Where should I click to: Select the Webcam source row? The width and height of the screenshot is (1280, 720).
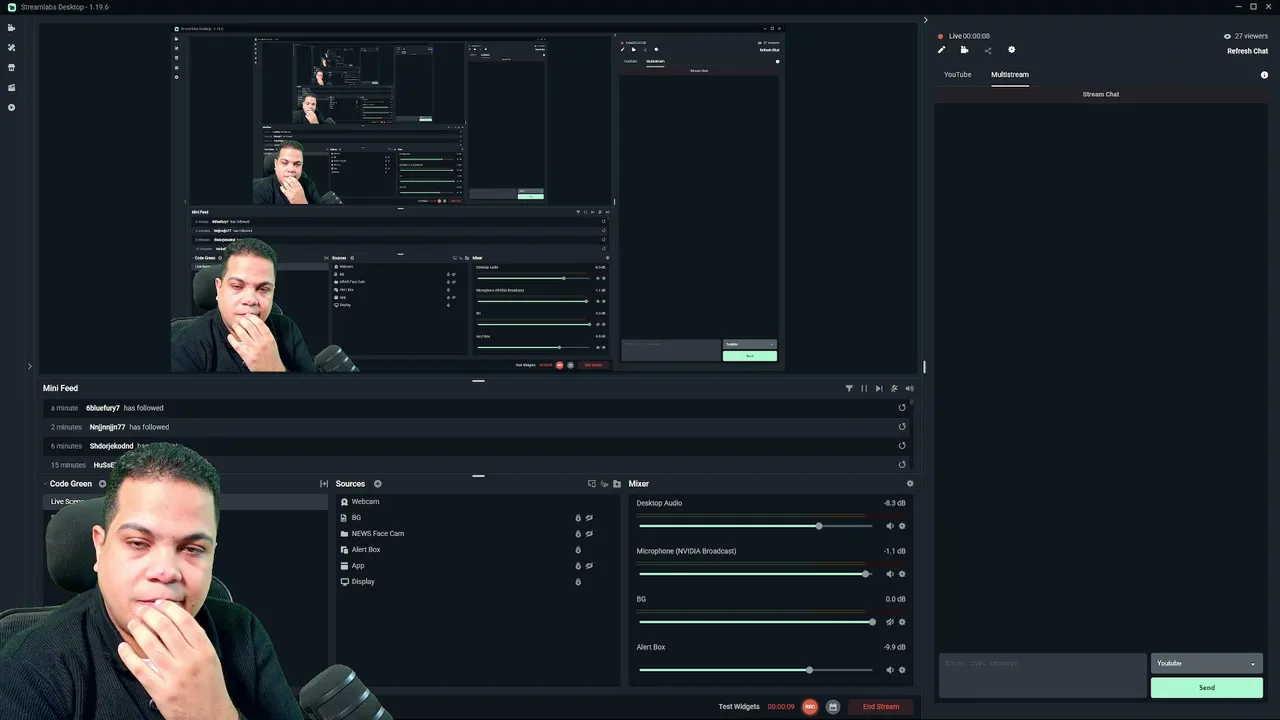[476, 502]
